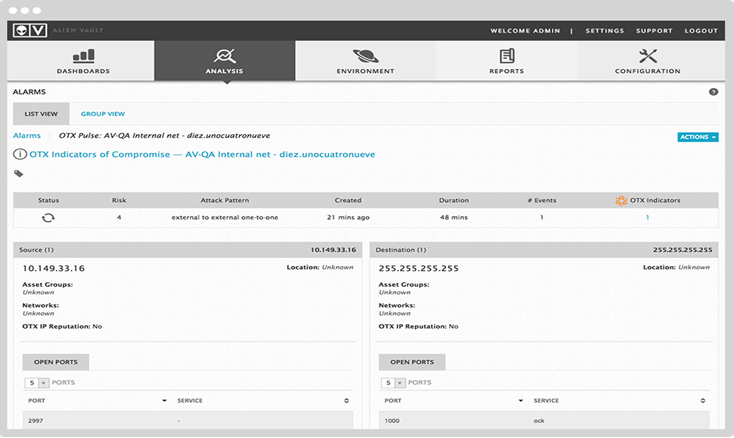Click Welcome Admin text
Screen dimensions: 734x438
tap(525, 31)
